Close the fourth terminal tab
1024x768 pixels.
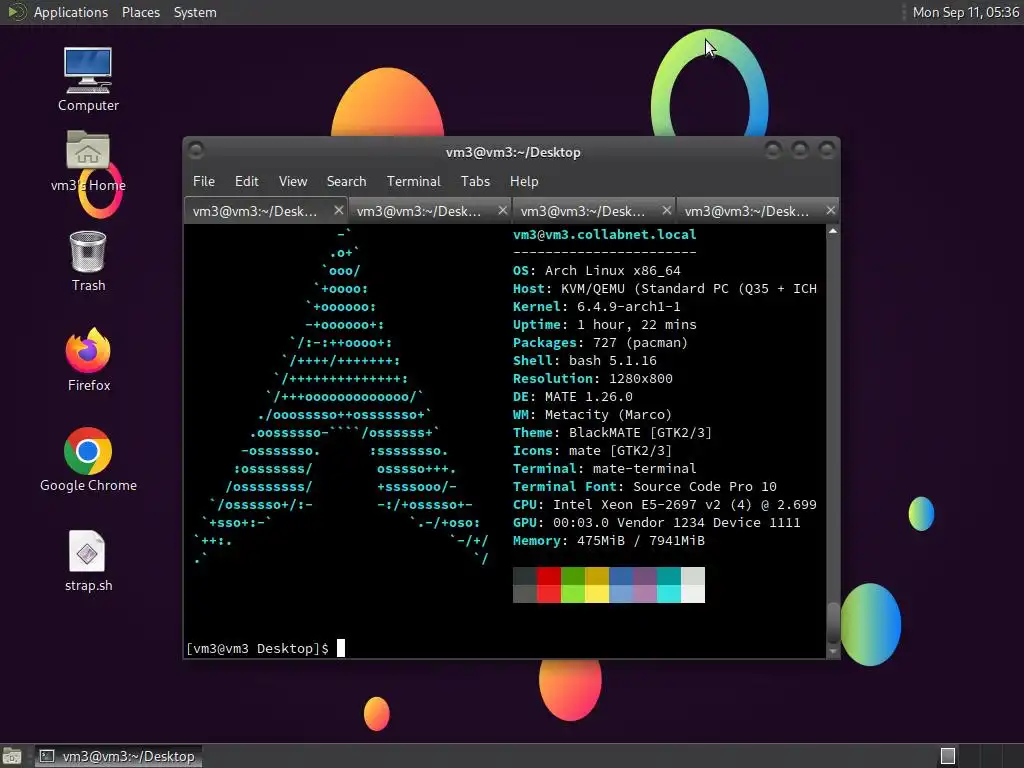coord(830,210)
